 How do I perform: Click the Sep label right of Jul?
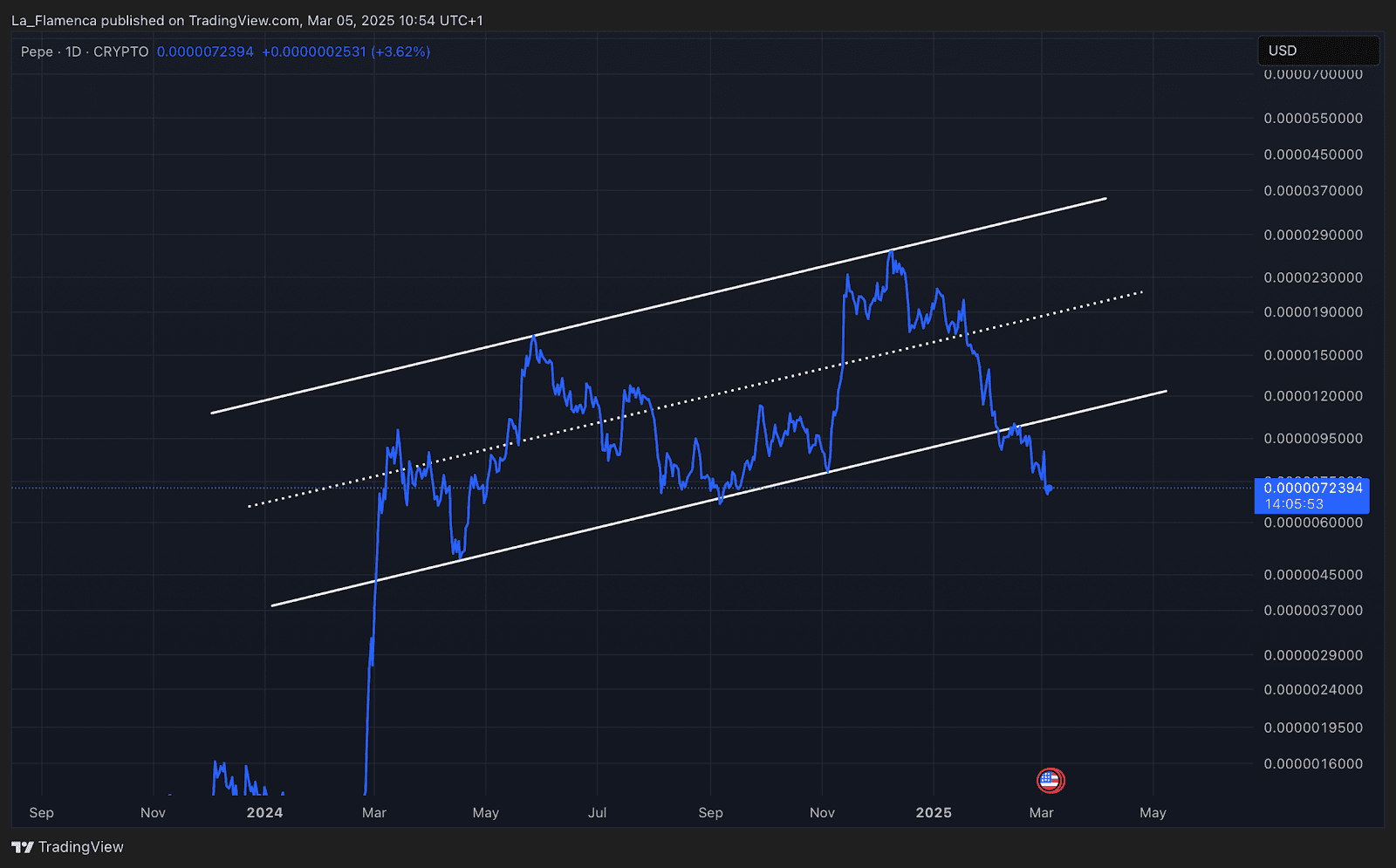tap(710, 813)
